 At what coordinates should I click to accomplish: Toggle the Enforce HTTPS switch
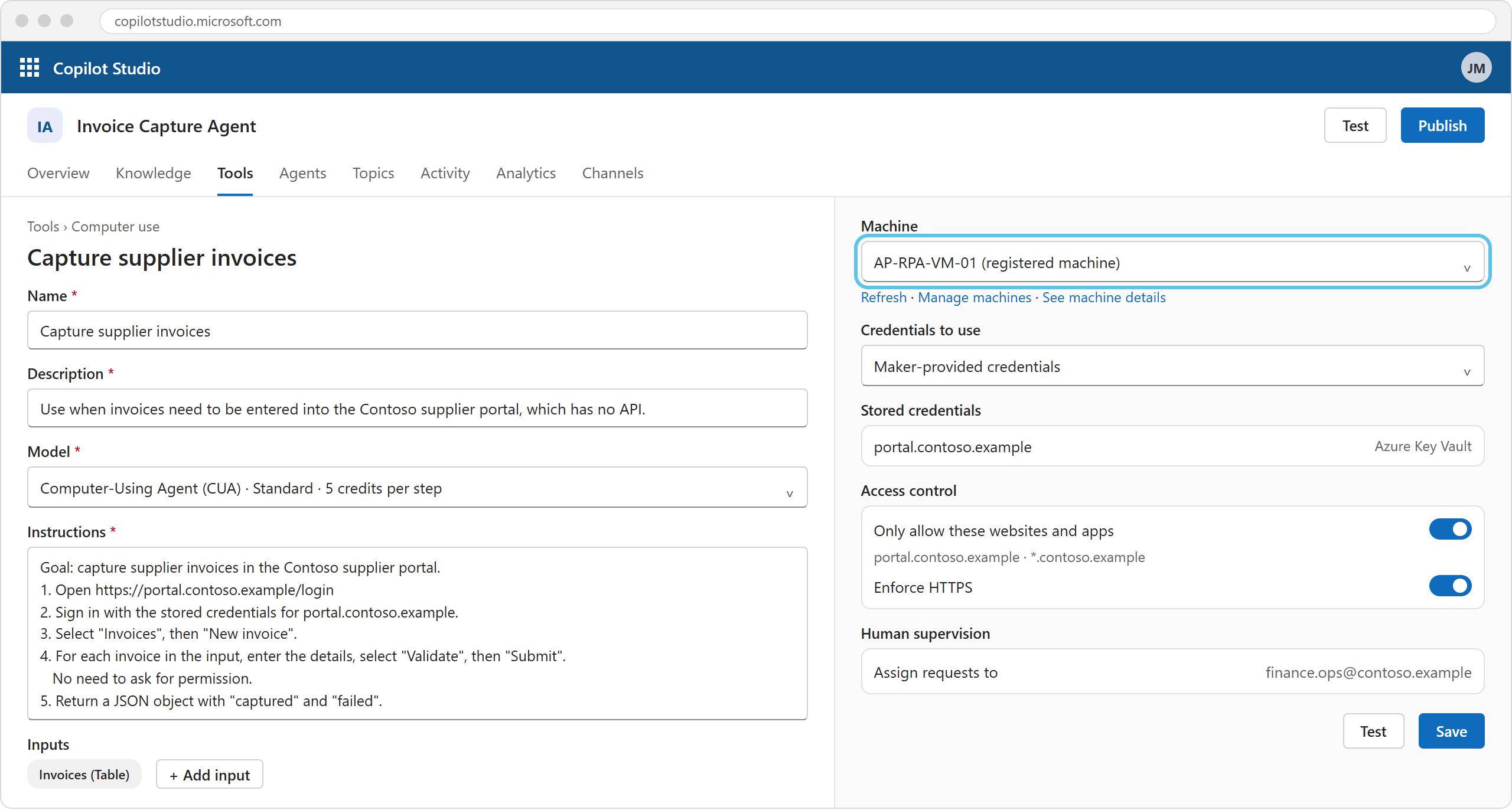[x=1450, y=586]
